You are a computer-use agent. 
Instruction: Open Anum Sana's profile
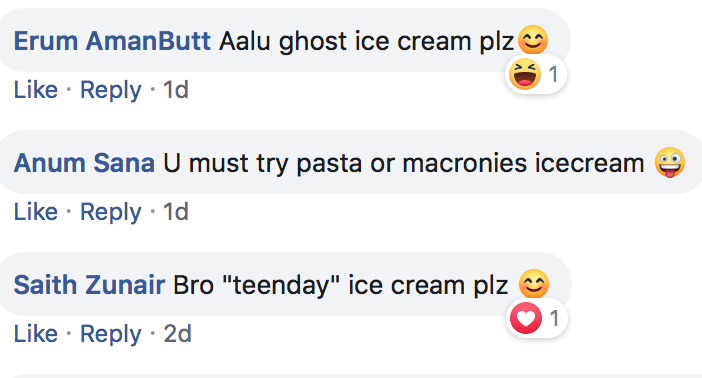[x=84, y=163]
